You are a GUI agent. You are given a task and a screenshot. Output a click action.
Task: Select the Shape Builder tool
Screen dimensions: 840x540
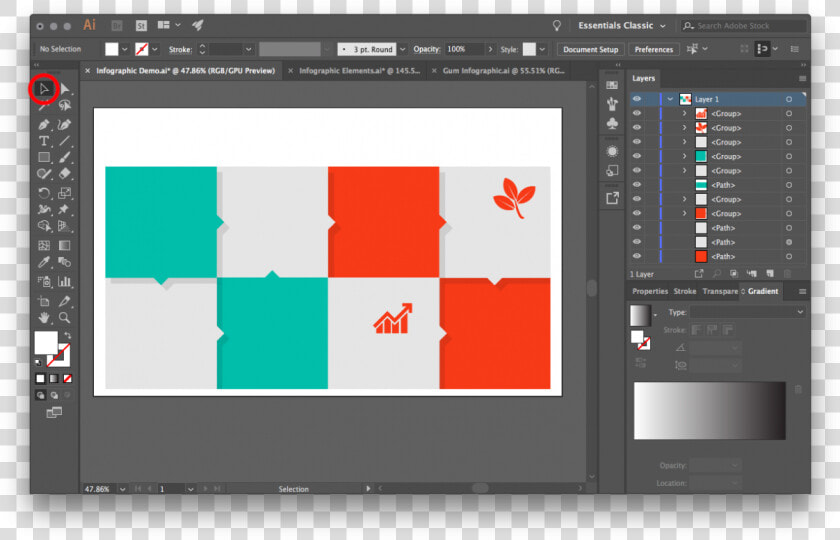click(x=44, y=226)
